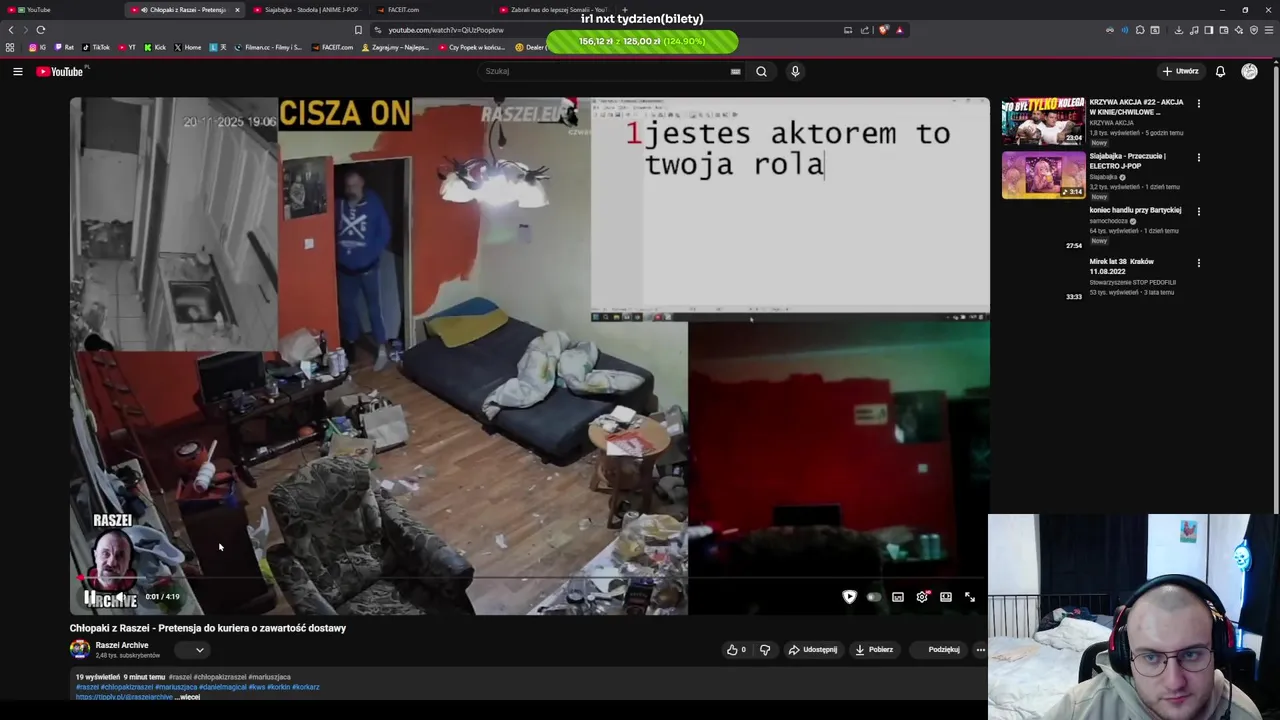The width and height of the screenshot is (1280, 720).
Task: Dislike the video with thumbs down
Action: click(765, 649)
